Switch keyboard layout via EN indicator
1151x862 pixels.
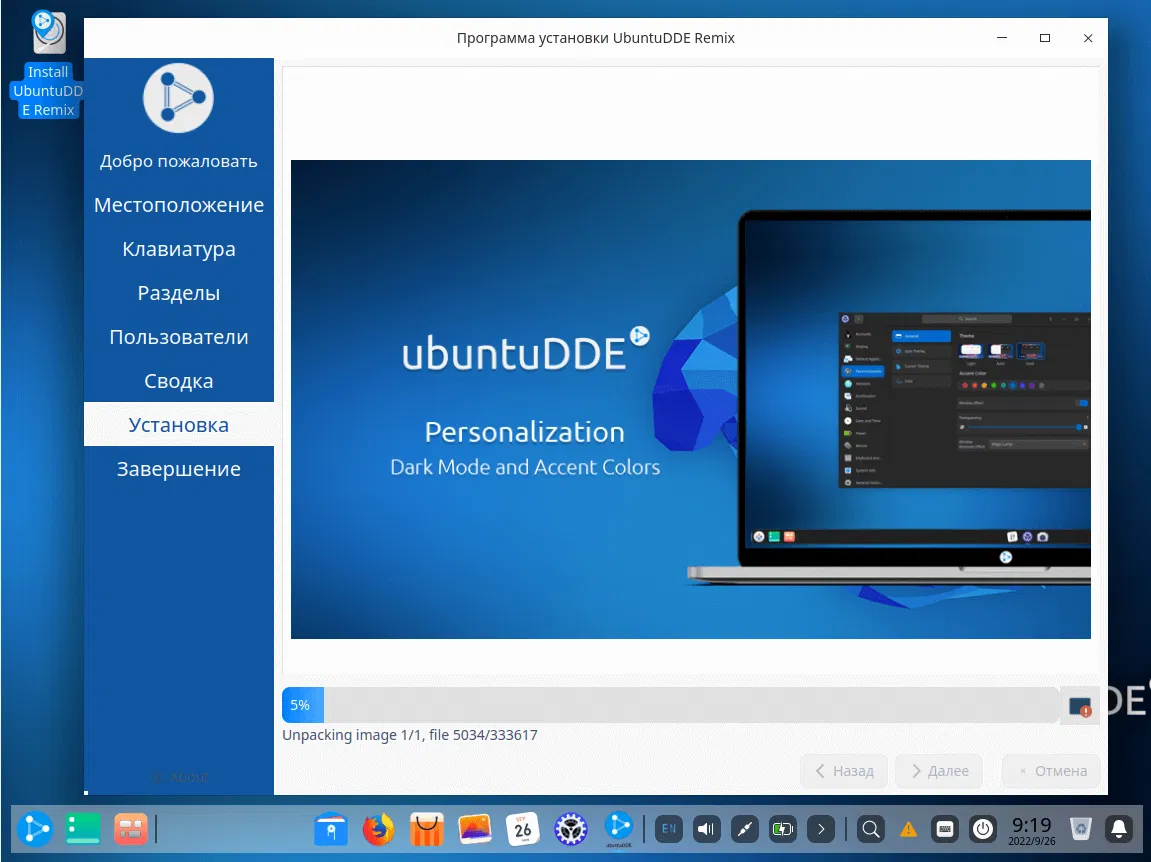tap(669, 829)
